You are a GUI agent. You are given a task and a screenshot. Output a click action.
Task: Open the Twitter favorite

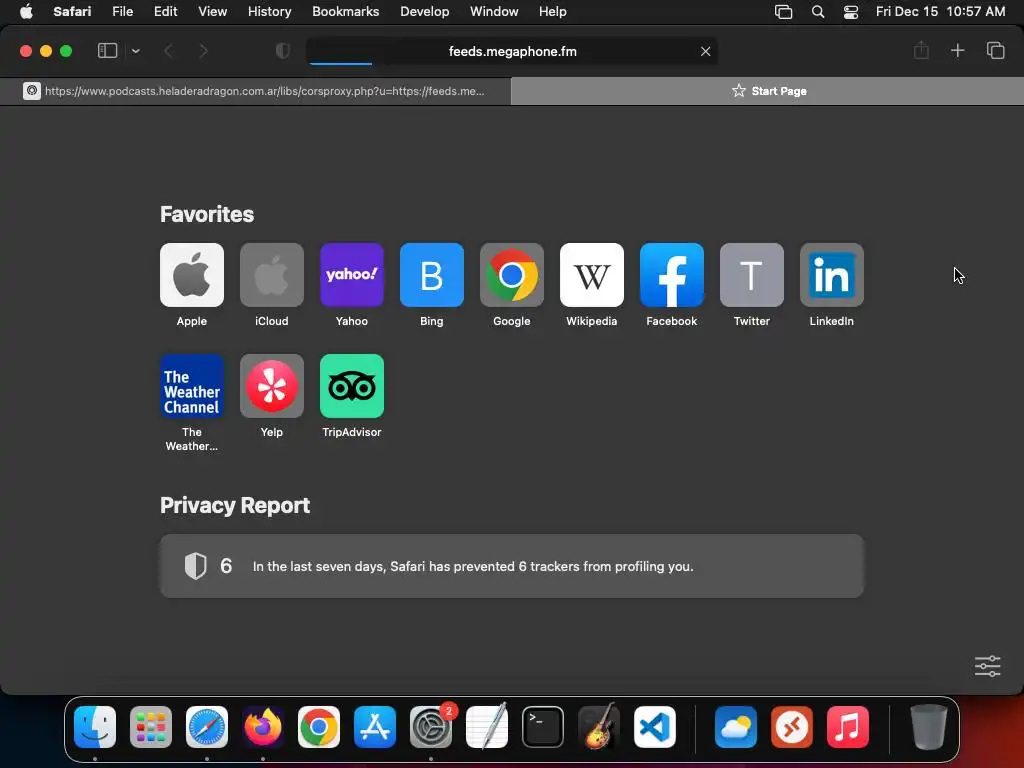click(752, 285)
